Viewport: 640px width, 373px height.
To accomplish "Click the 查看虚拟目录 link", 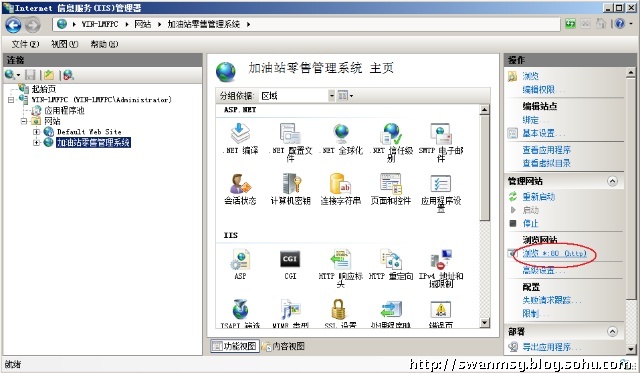I will (547, 163).
